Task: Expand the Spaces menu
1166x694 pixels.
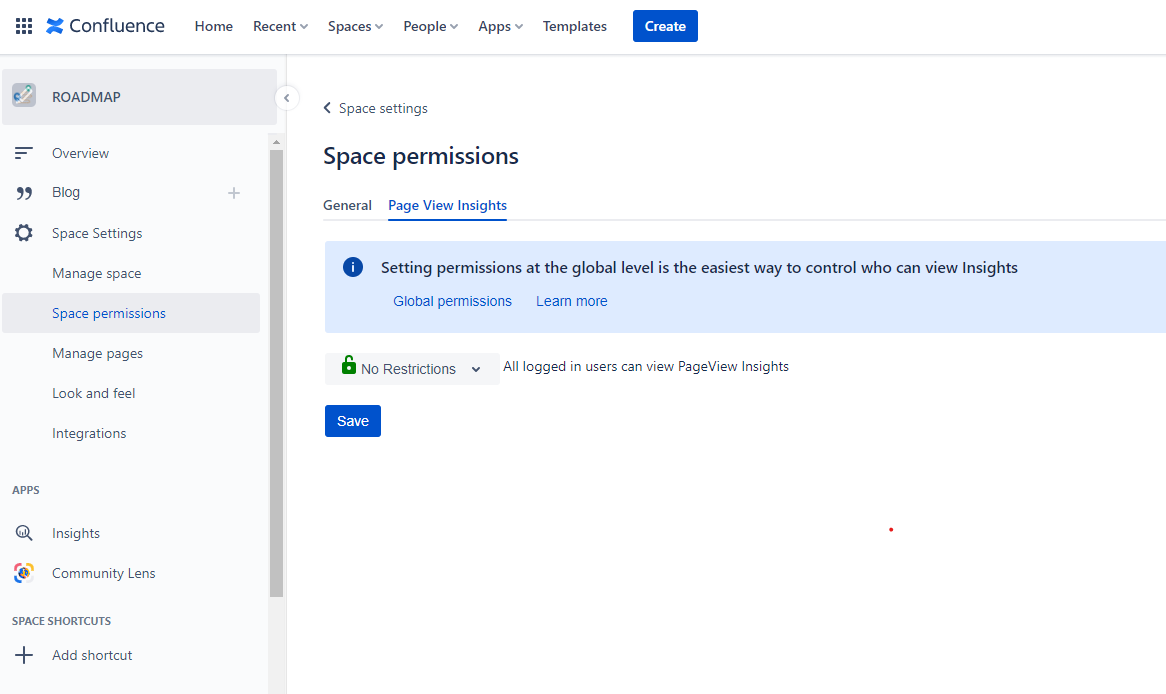Action: click(354, 26)
